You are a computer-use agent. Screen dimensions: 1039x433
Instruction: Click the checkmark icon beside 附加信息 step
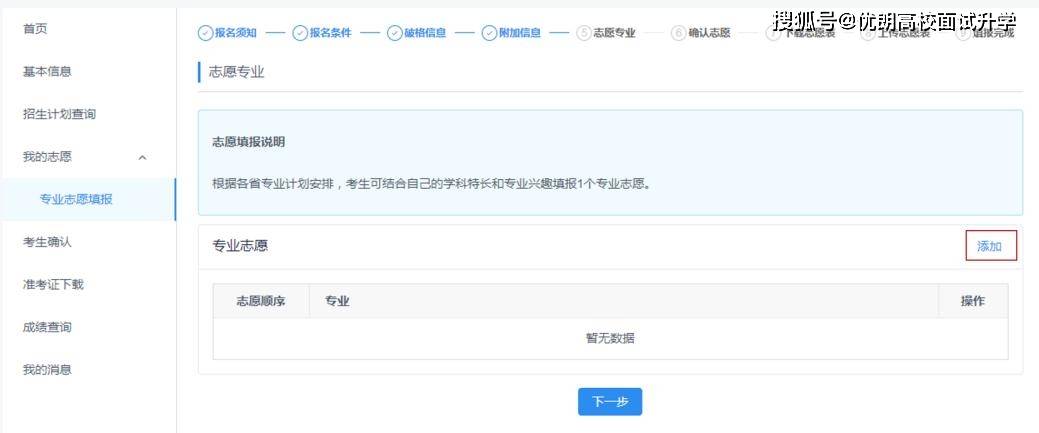point(489,33)
